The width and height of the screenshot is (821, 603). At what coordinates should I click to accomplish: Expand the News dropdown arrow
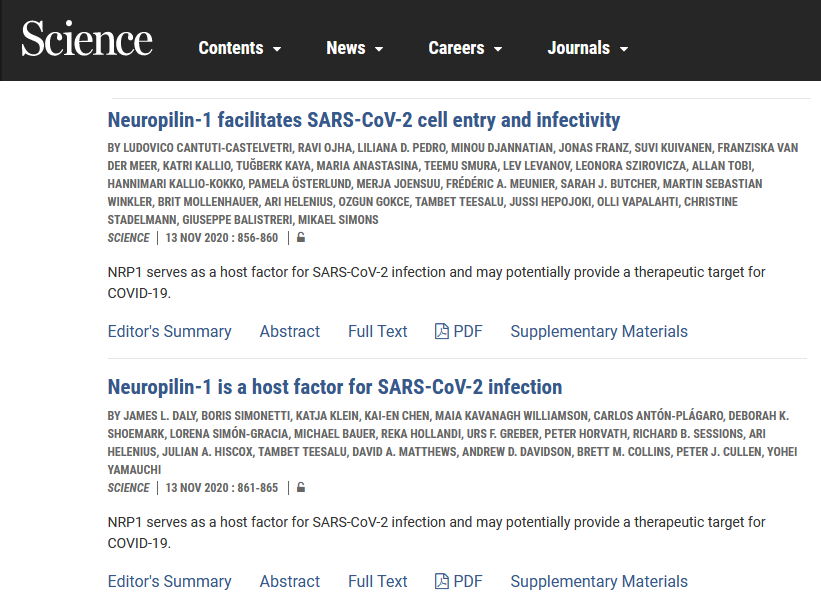(x=379, y=49)
